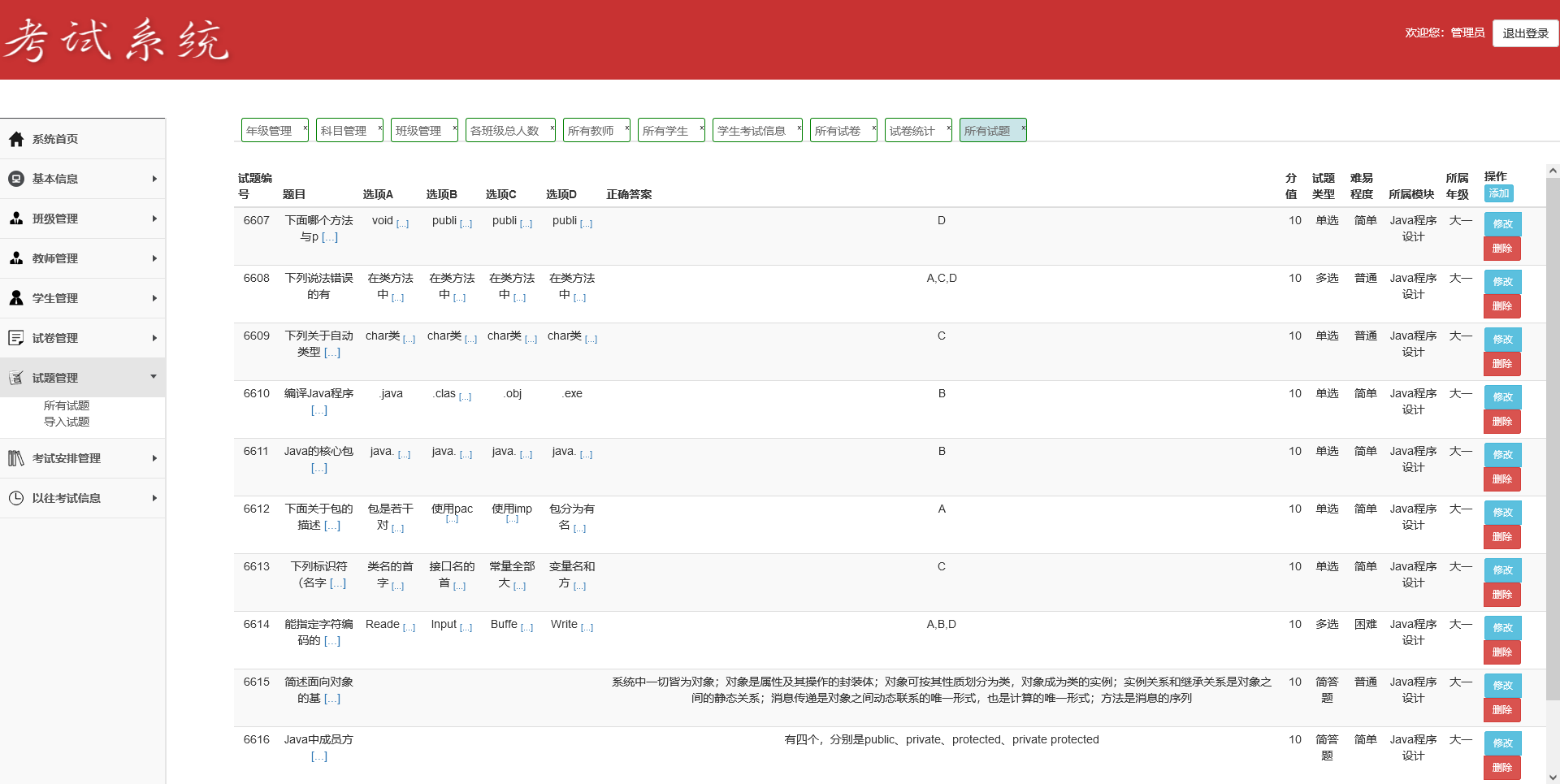Screen dimensions: 1560x784
Task: Close the 学生考试信息 tab
Action: 799,128
